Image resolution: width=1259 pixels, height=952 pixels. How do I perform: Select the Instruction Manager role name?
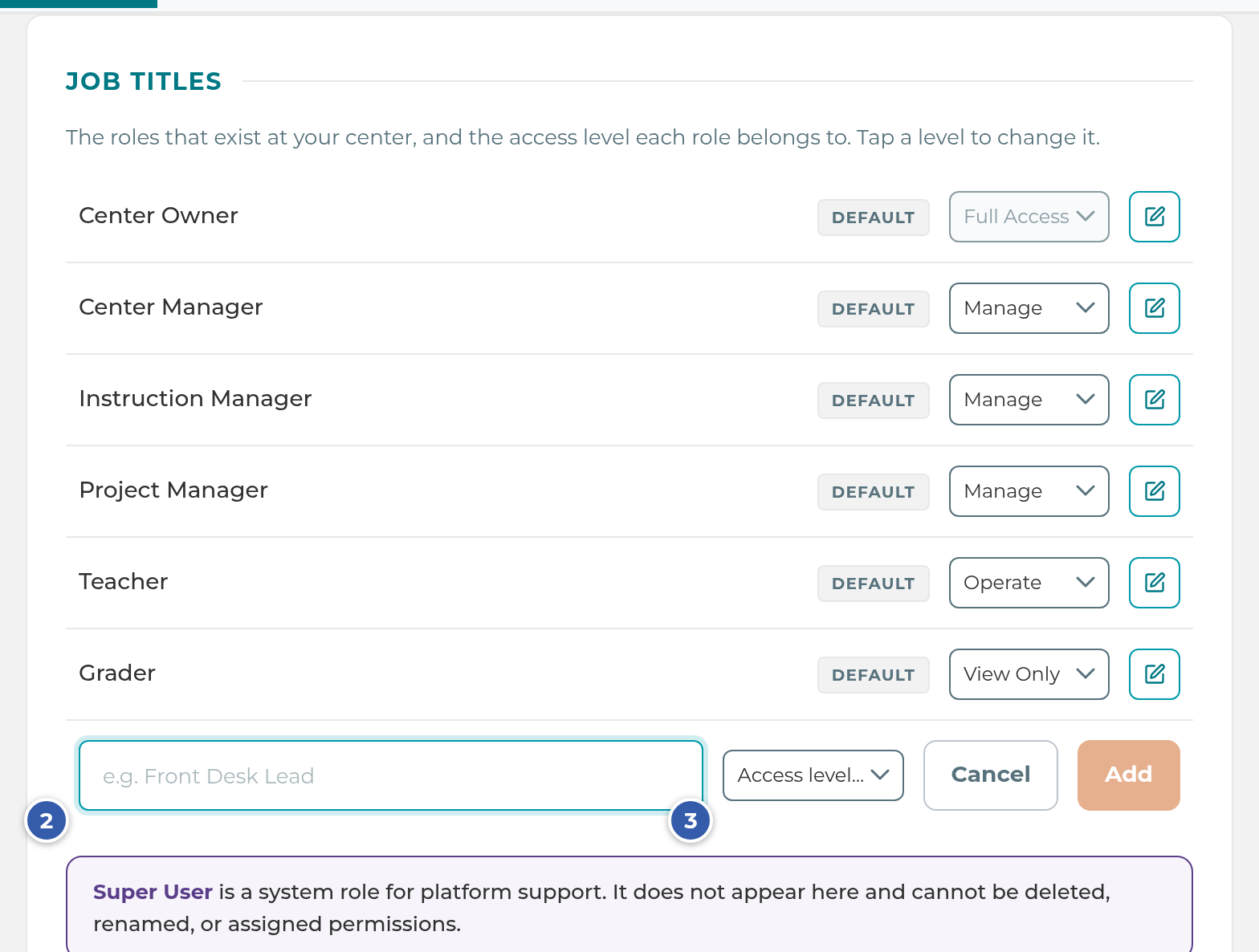point(195,399)
